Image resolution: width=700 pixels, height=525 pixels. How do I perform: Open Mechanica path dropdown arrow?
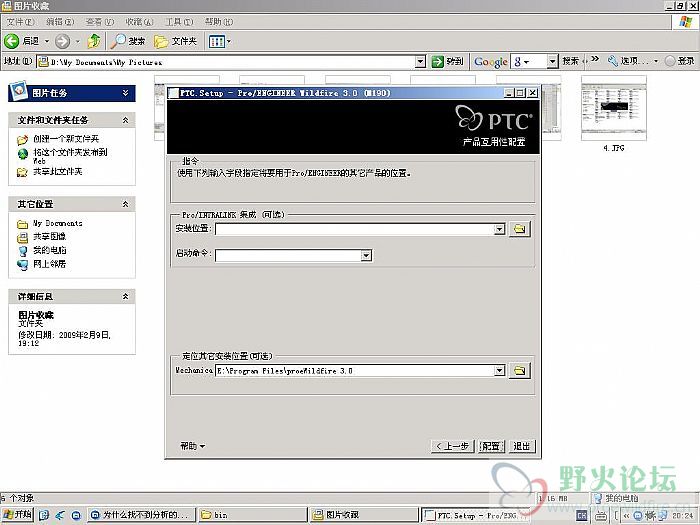(x=499, y=370)
